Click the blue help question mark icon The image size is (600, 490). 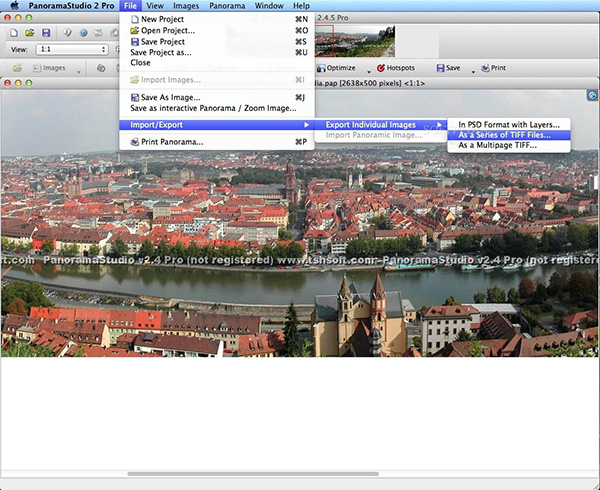pyautogui.click(x=83, y=33)
